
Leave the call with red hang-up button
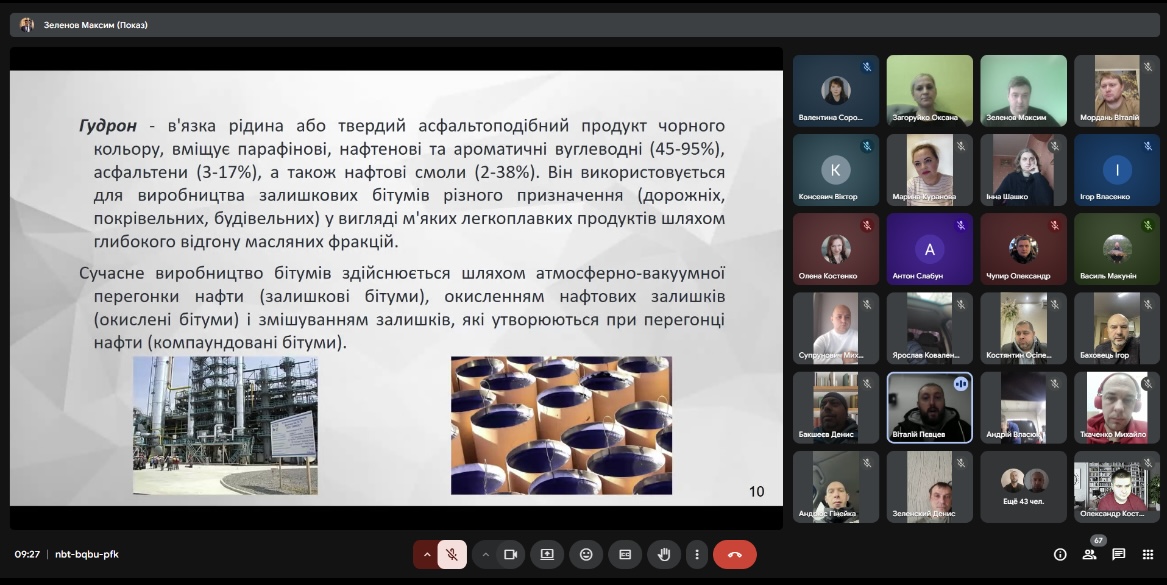tap(735, 554)
